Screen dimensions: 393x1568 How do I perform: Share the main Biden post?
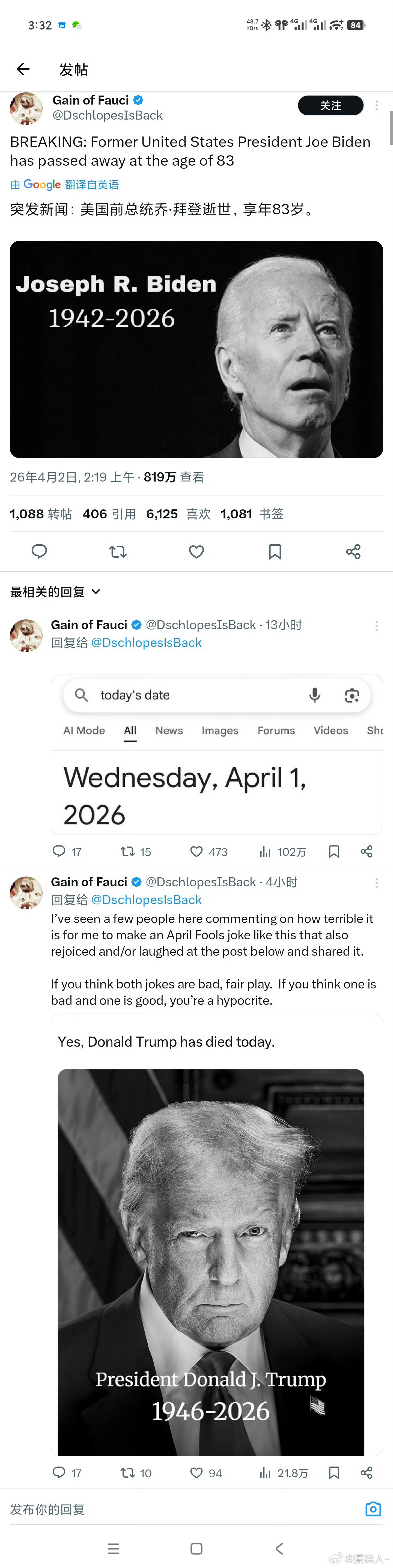point(353,551)
